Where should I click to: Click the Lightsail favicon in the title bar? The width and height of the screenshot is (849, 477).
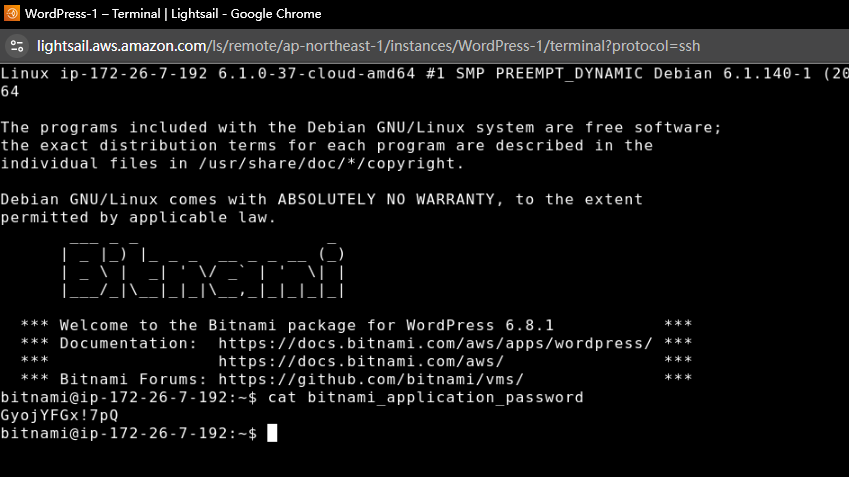coord(12,13)
